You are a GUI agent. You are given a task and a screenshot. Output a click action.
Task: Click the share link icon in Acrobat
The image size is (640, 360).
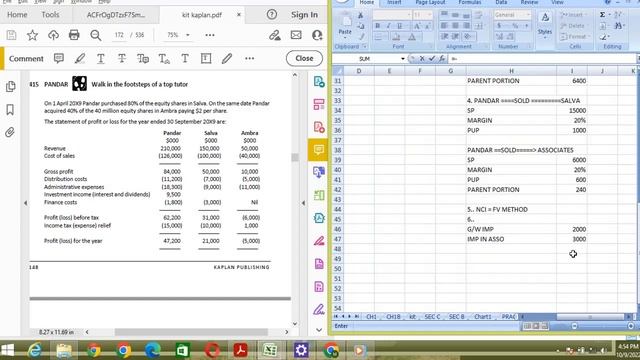tap(275, 35)
